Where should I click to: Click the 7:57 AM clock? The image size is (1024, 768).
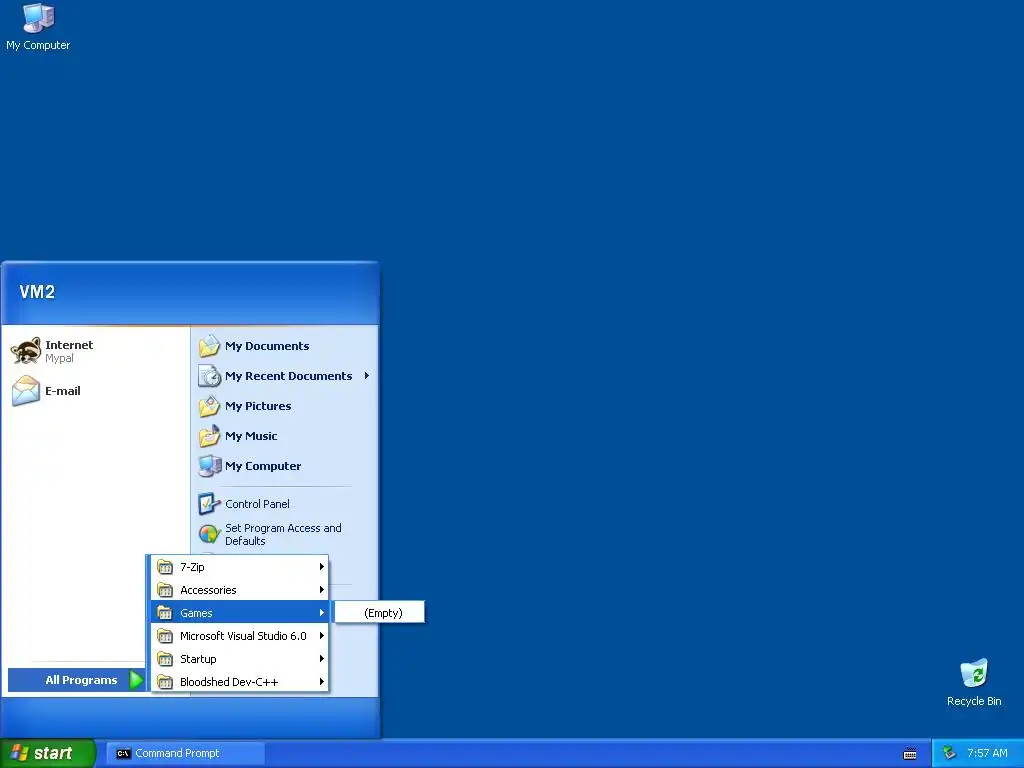tap(987, 753)
